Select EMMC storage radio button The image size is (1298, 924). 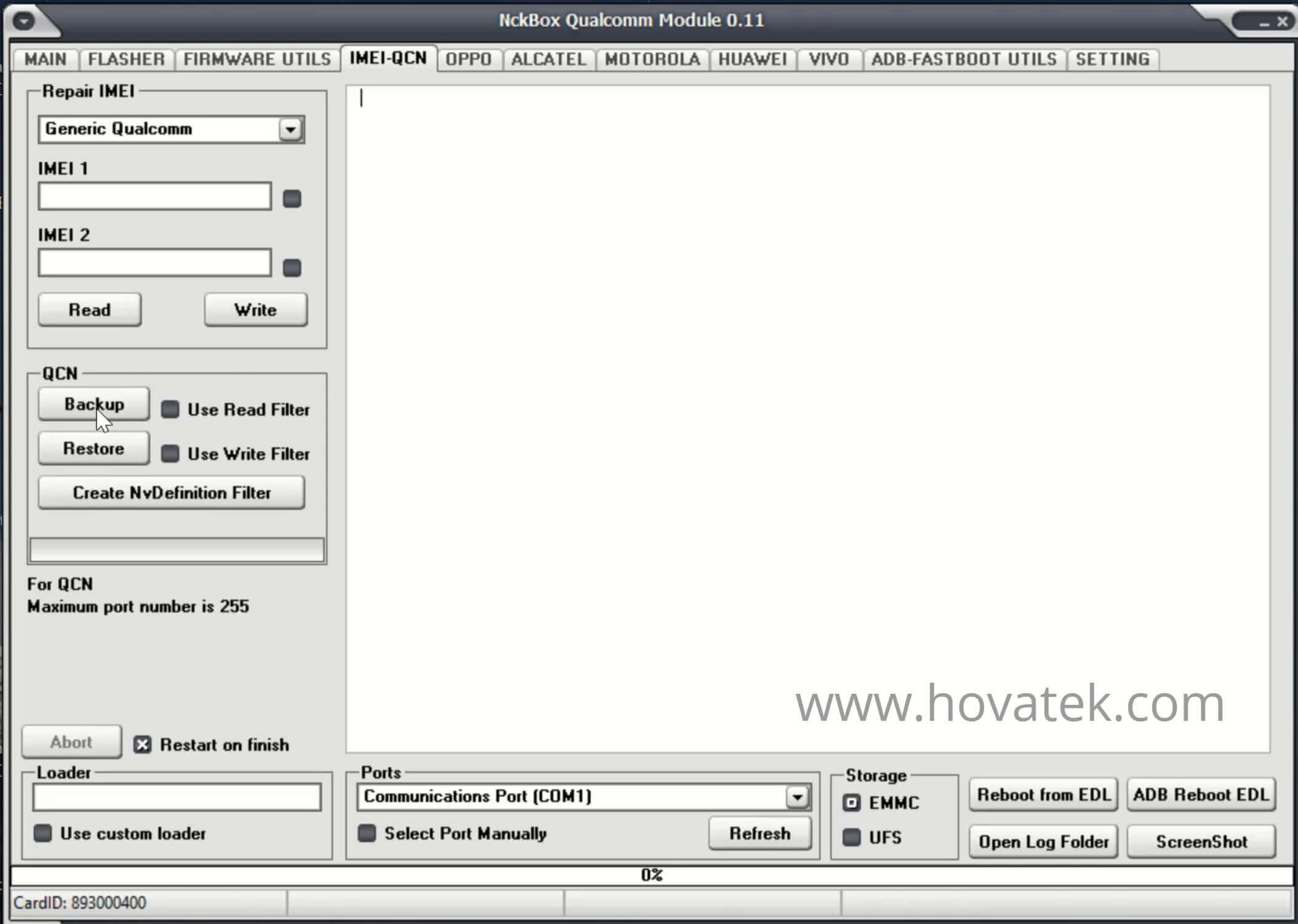[x=851, y=803]
